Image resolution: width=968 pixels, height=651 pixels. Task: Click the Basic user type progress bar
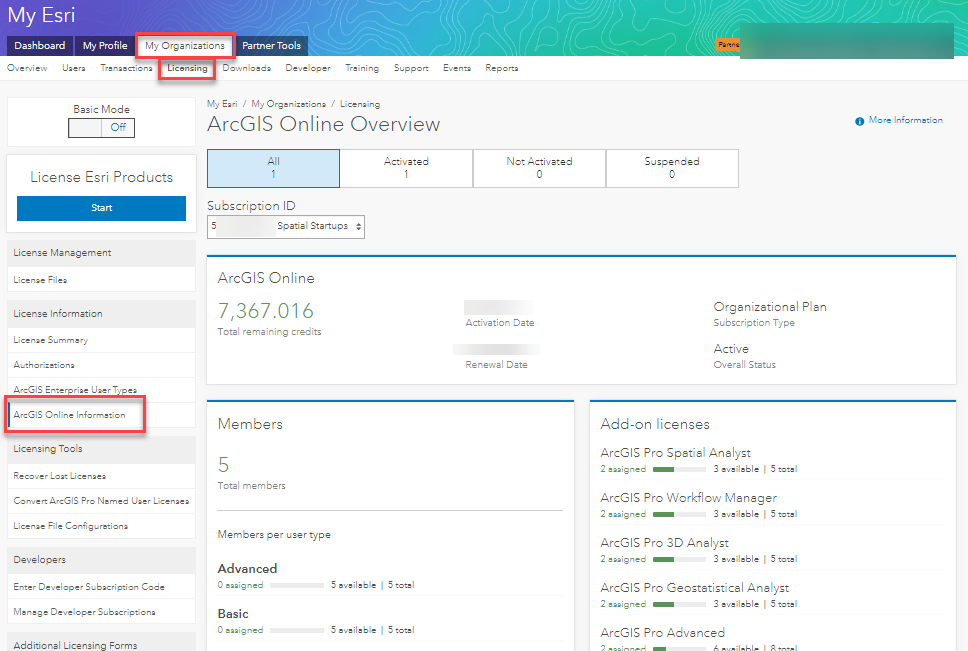(x=297, y=630)
